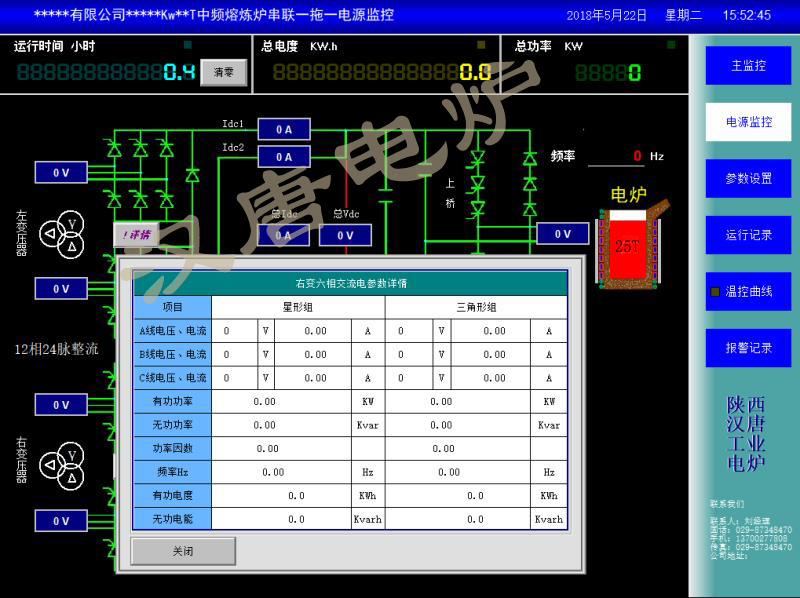Click the right transformer (右变压器) symbol

62,466
